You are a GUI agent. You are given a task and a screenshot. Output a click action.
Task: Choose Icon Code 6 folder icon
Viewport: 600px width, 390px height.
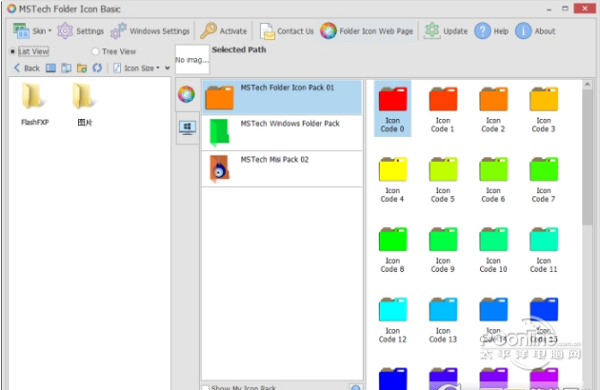coord(493,179)
